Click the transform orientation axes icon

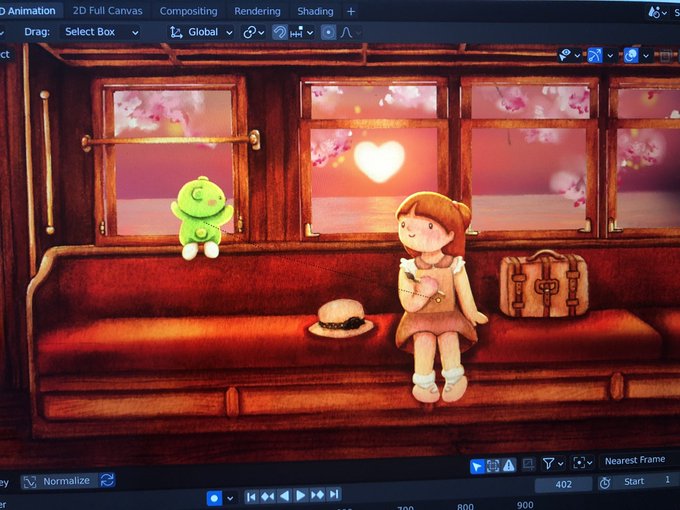point(176,32)
